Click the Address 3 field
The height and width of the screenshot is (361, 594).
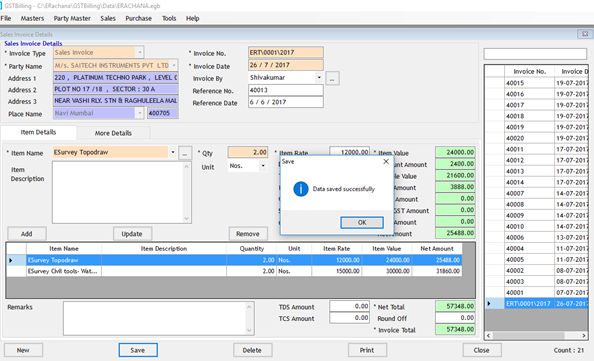[x=116, y=101]
